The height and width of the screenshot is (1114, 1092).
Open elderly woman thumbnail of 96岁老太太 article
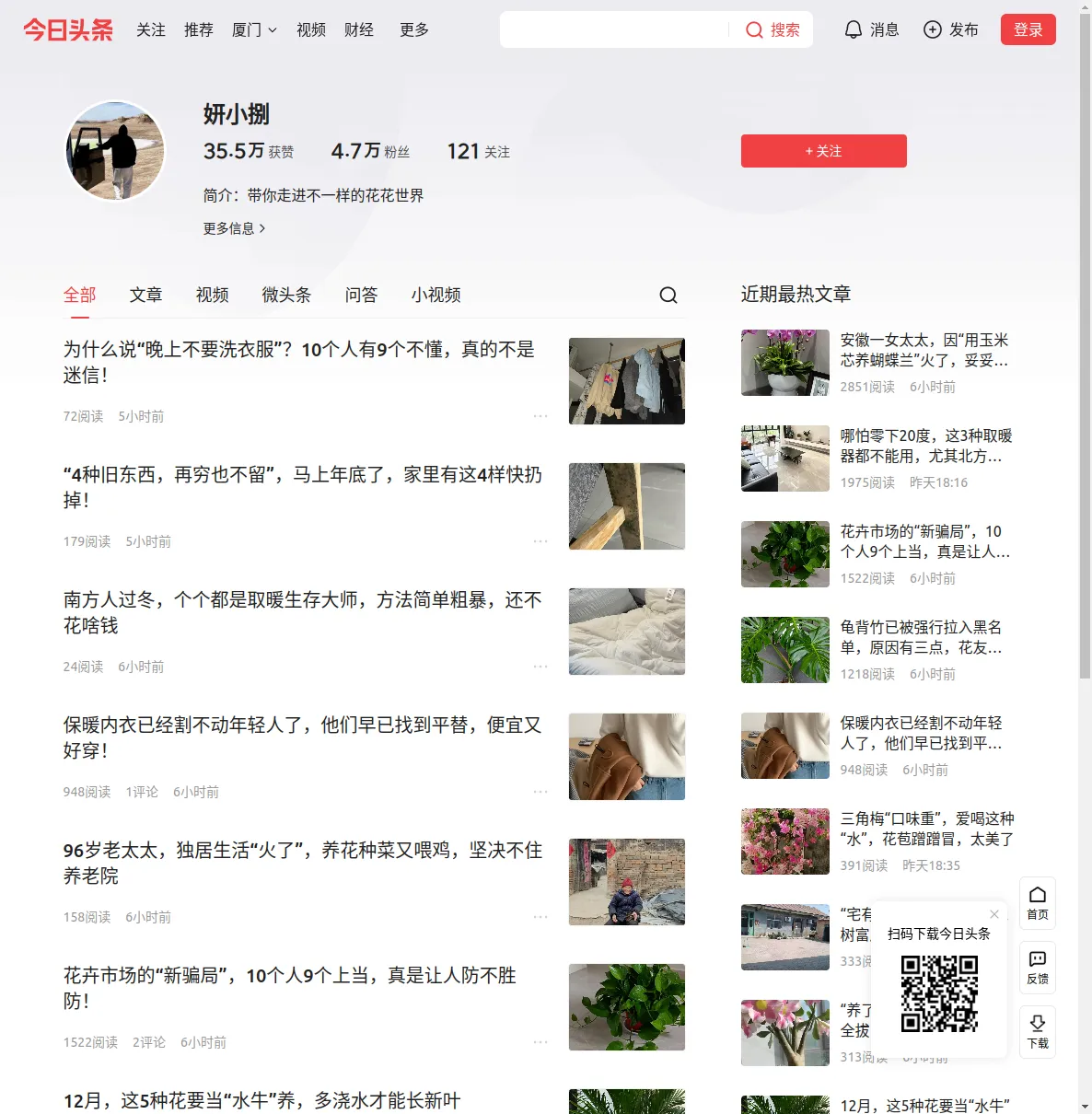[627, 882]
